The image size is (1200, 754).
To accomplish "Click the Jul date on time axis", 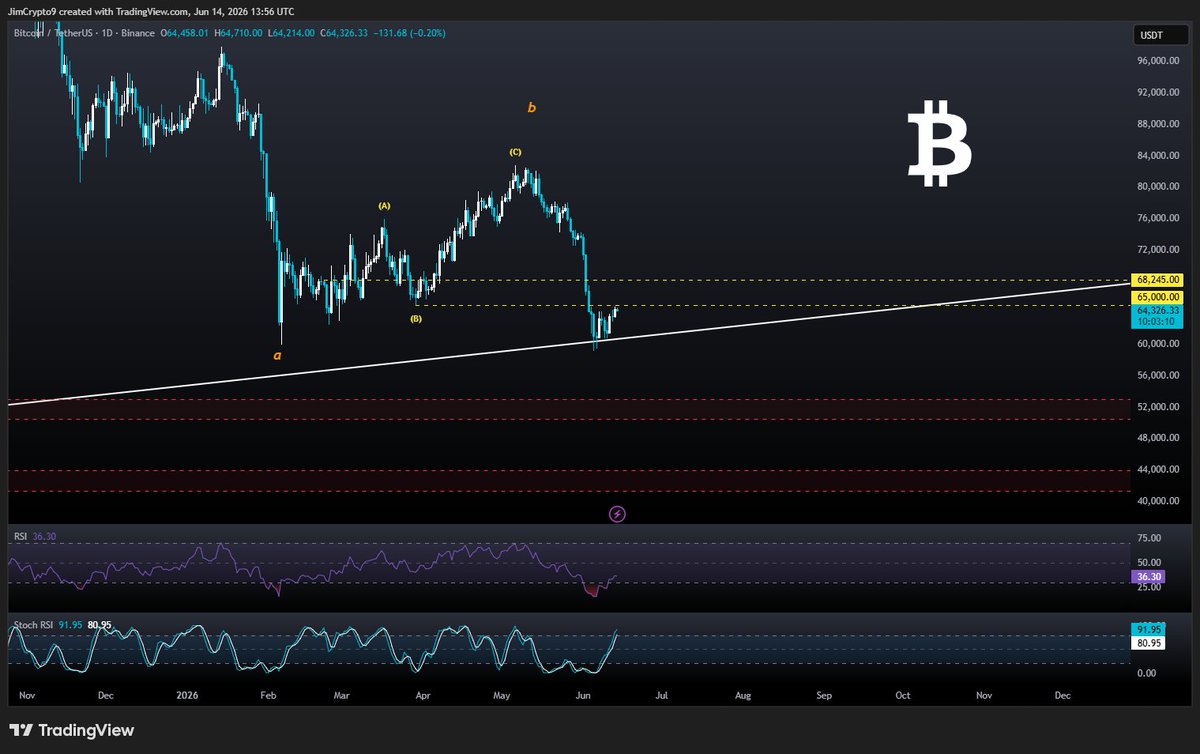I will point(661,694).
